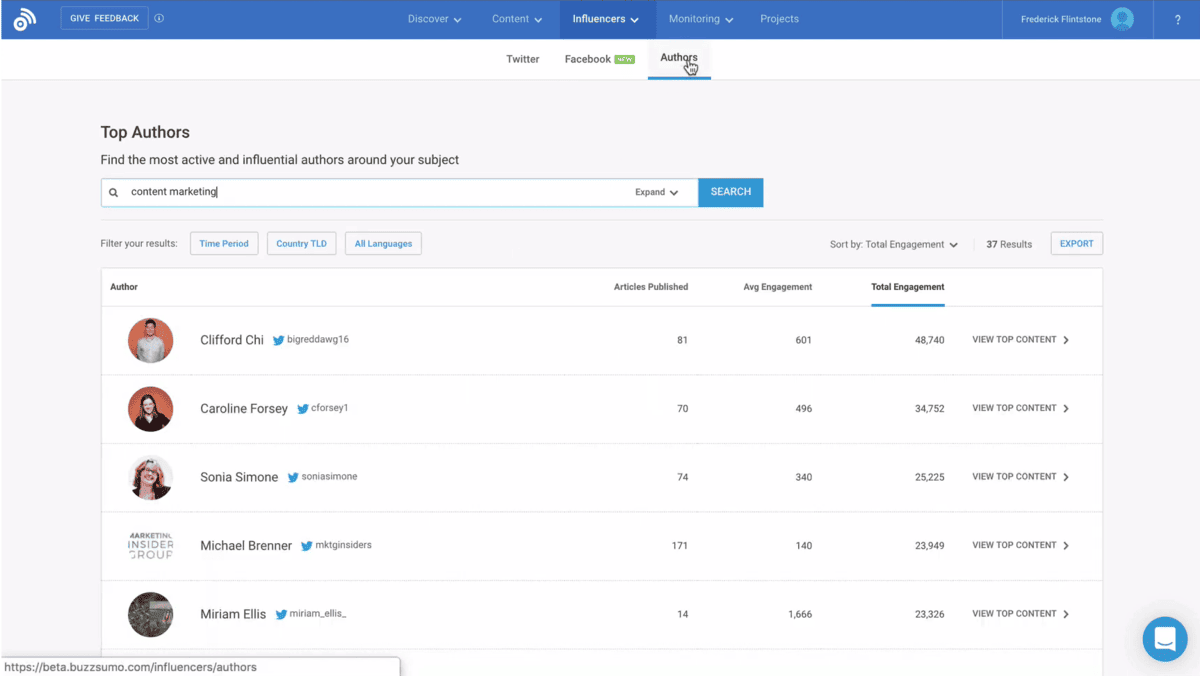Expand the Sort by Total Engagement dropdown

click(893, 244)
